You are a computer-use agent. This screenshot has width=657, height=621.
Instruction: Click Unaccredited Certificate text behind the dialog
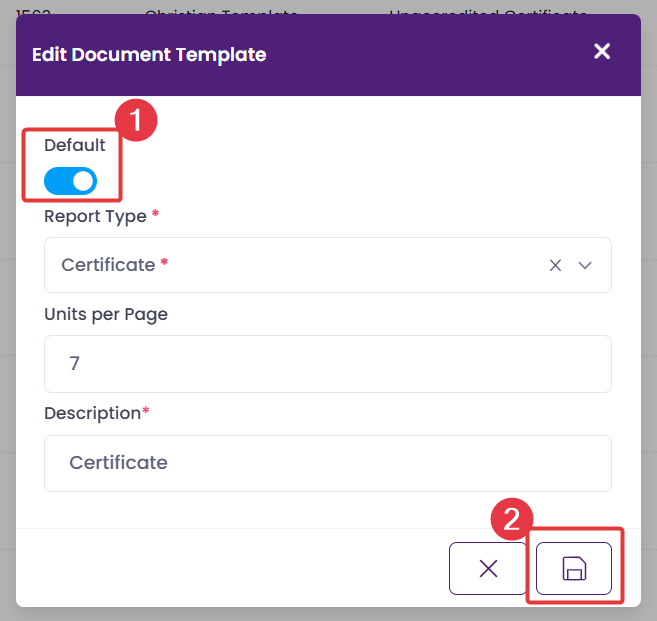click(487, 7)
